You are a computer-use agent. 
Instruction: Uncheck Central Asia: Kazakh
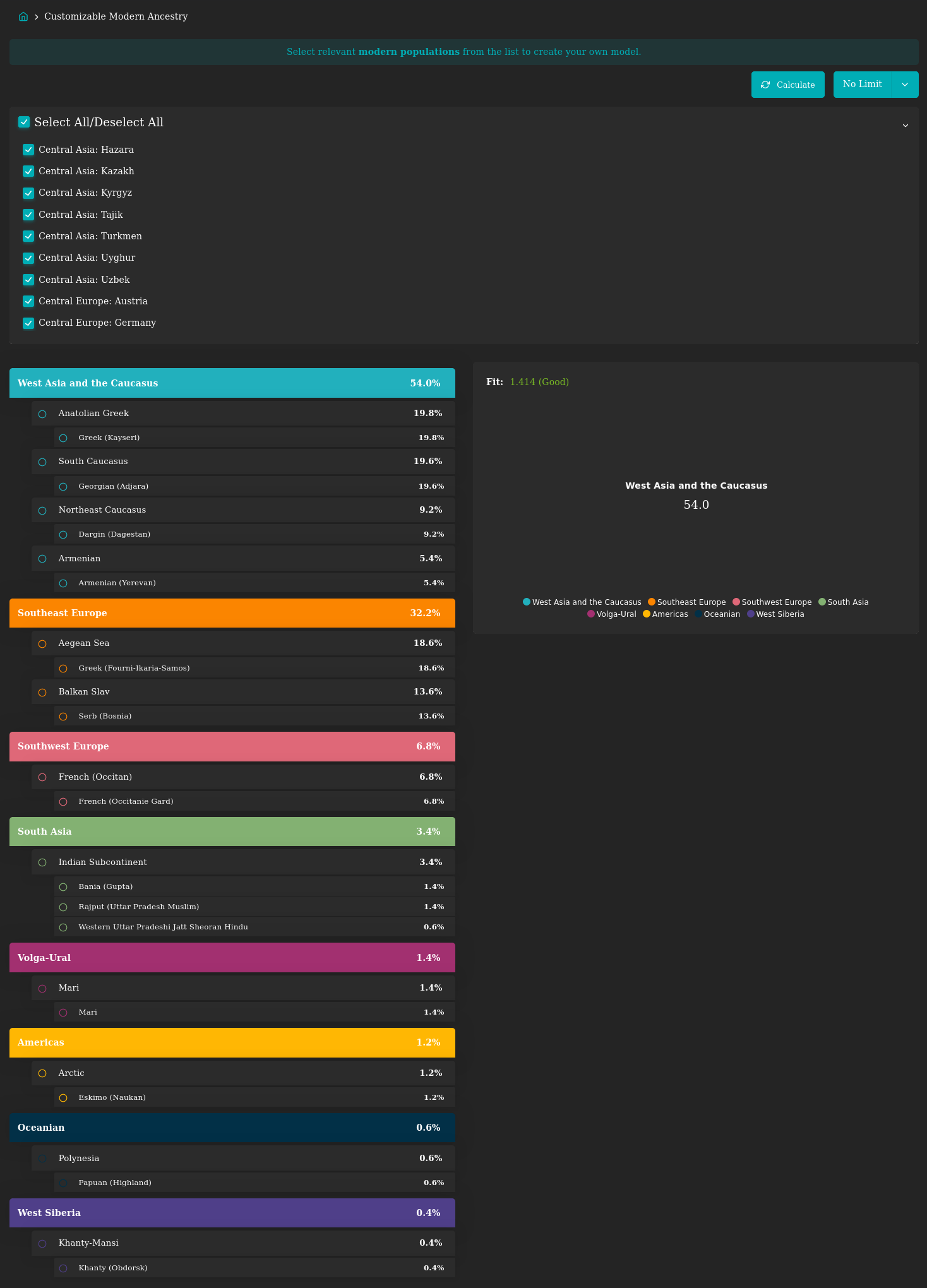[28, 171]
